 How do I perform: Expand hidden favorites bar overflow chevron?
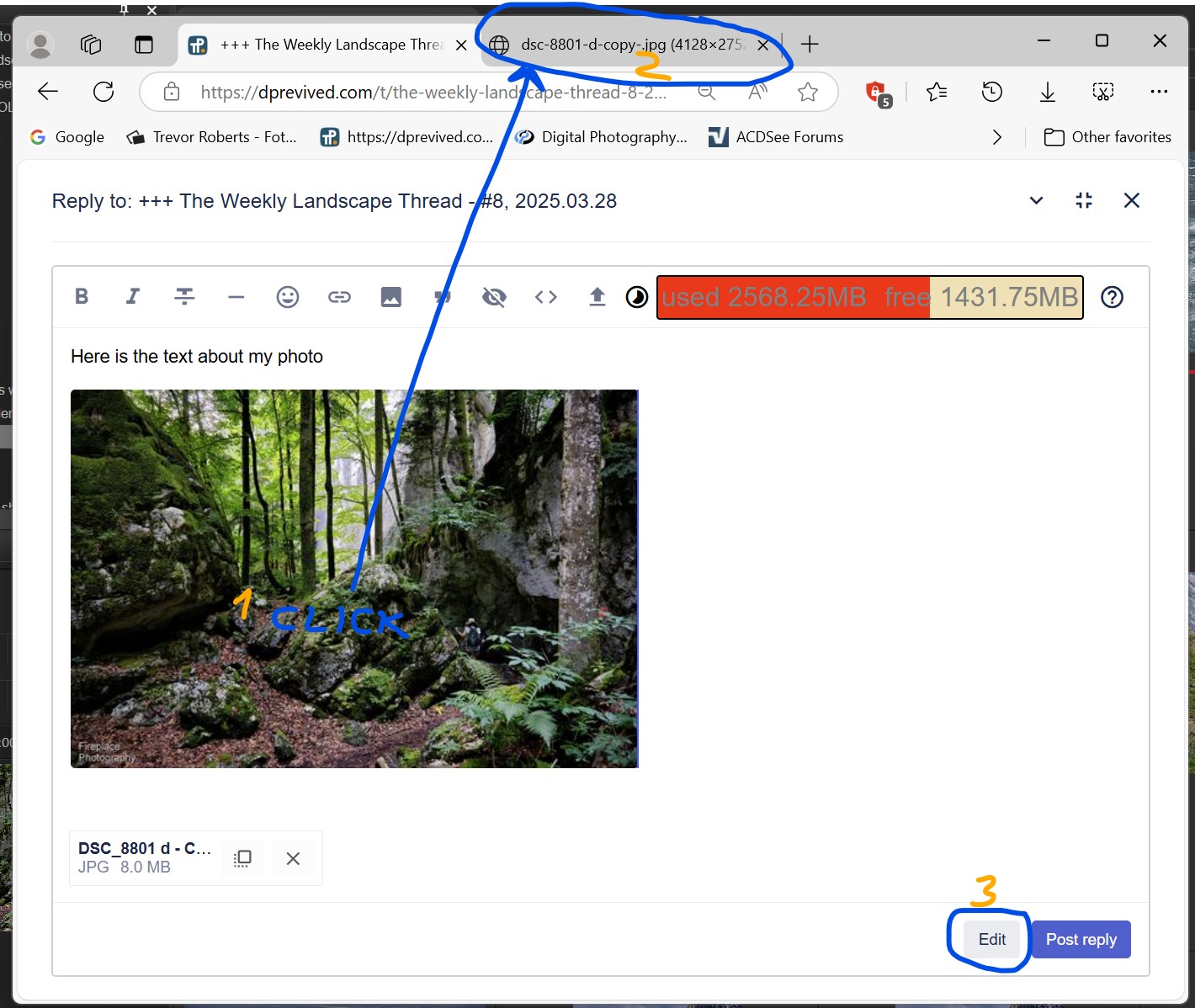click(997, 137)
